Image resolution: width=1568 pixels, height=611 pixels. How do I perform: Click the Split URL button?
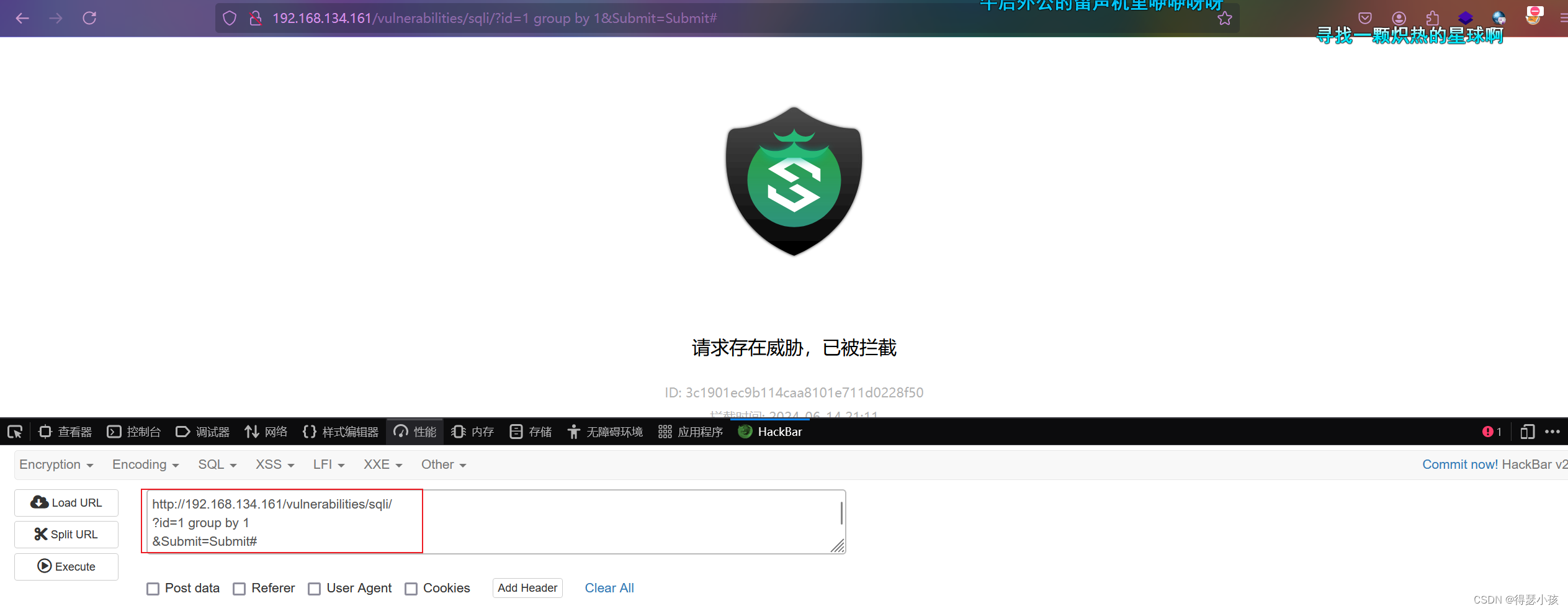coord(66,534)
